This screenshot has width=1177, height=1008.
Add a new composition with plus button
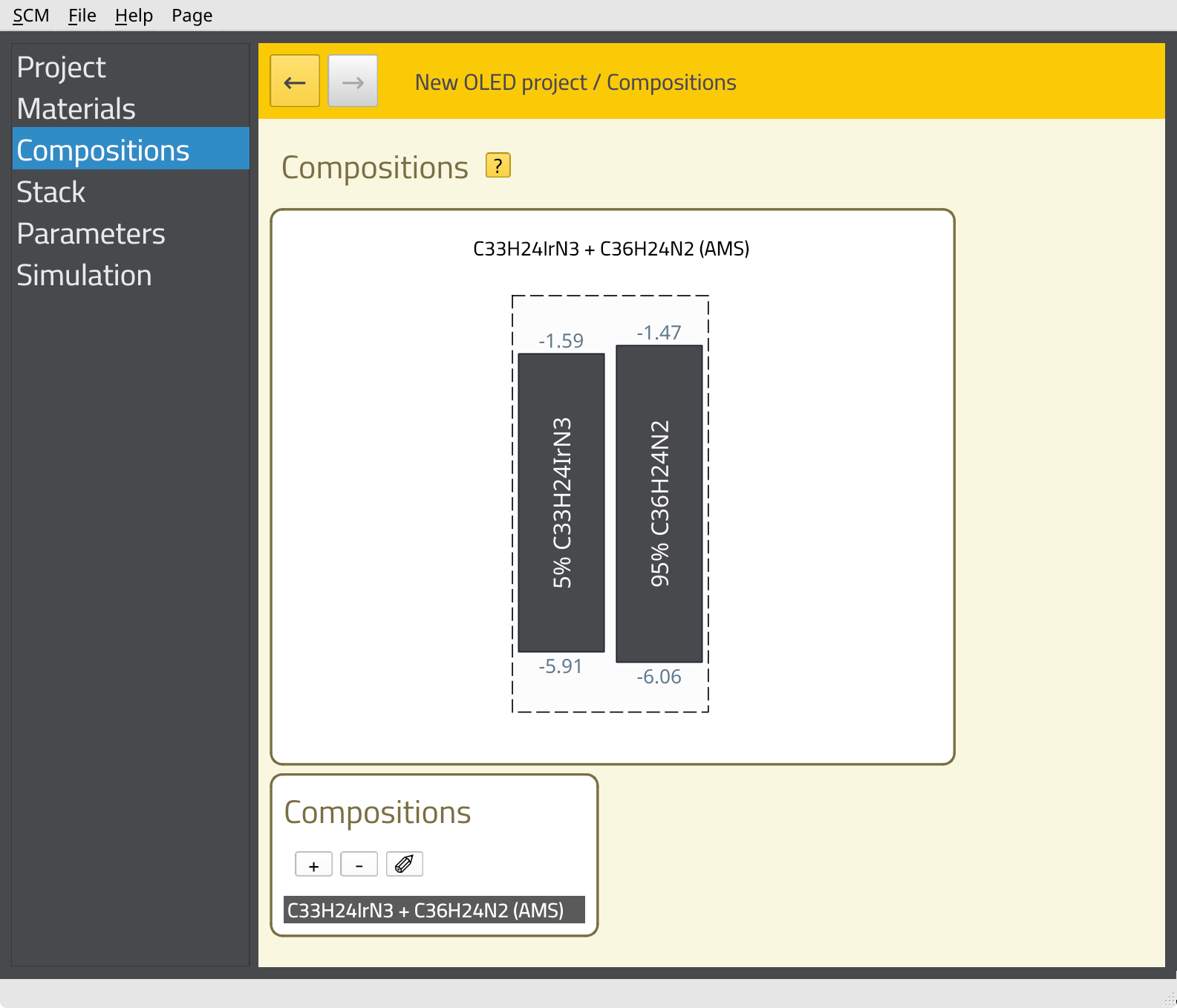313,865
